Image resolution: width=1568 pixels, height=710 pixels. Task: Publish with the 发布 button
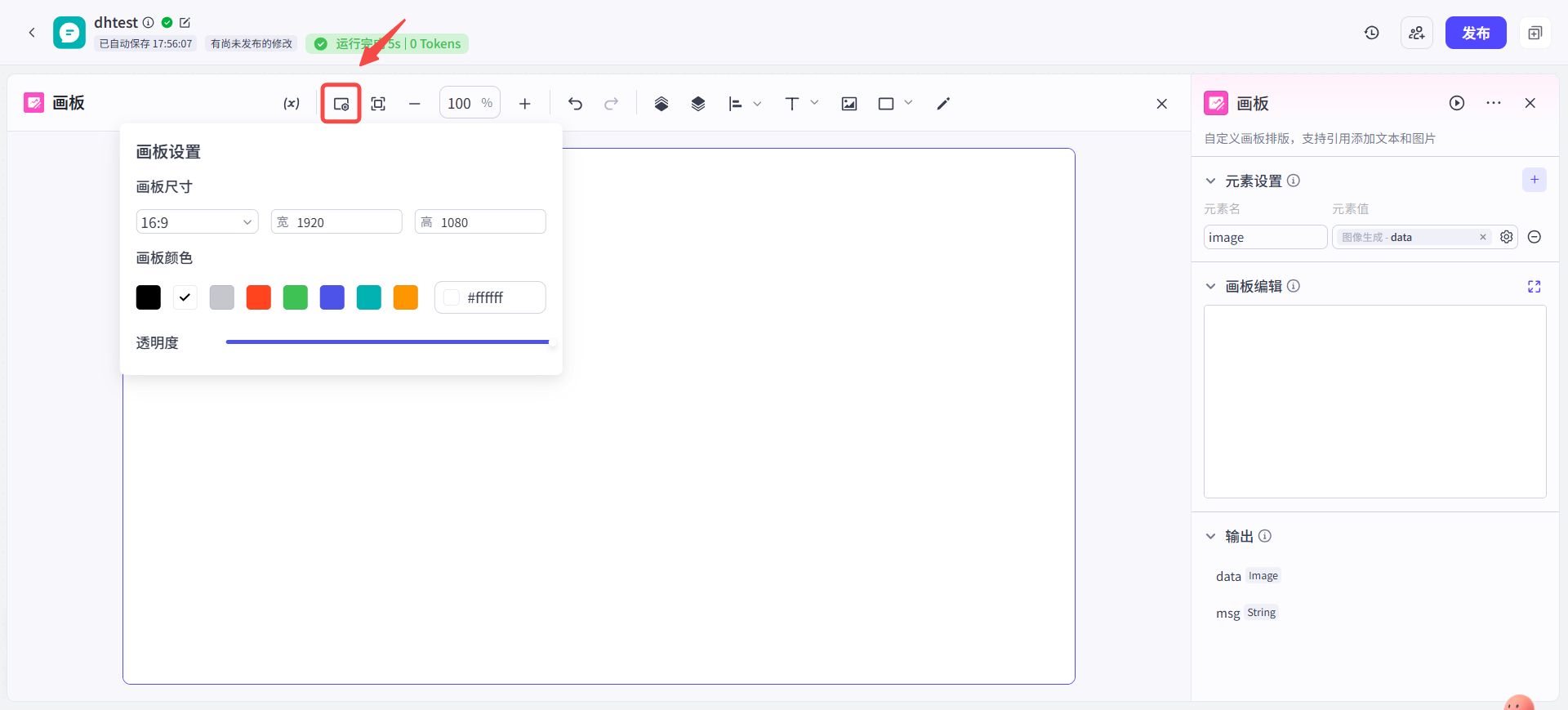click(1476, 33)
